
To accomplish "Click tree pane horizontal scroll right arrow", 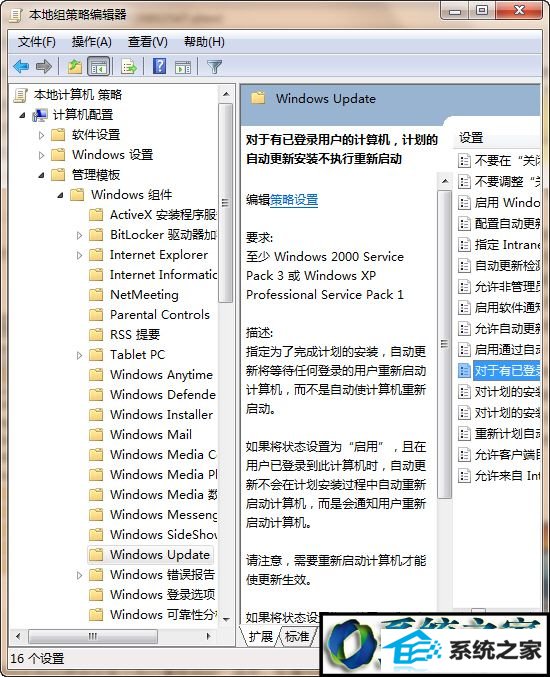I will pos(209,636).
